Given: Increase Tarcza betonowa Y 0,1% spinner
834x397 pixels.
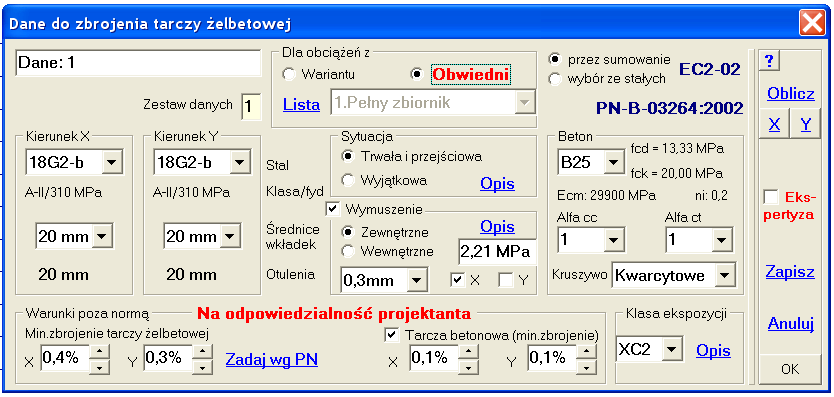Looking at the screenshot, I should pyautogui.click(x=587, y=352).
